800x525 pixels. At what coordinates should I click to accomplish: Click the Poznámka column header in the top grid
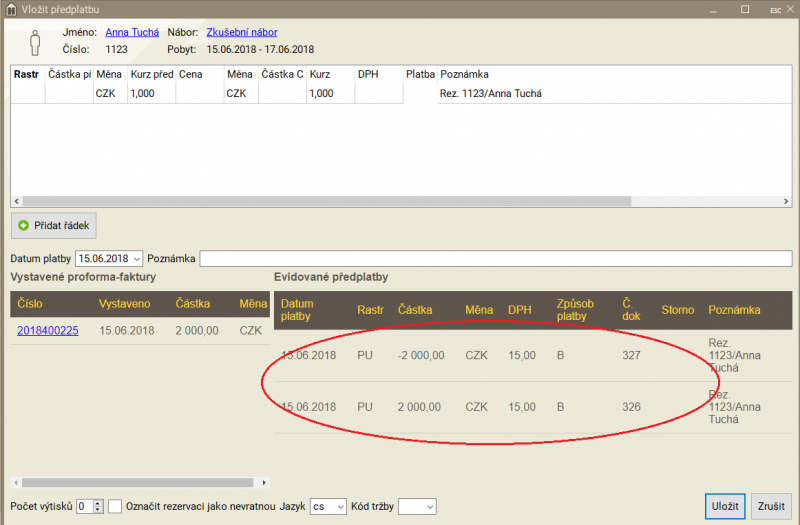point(464,74)
